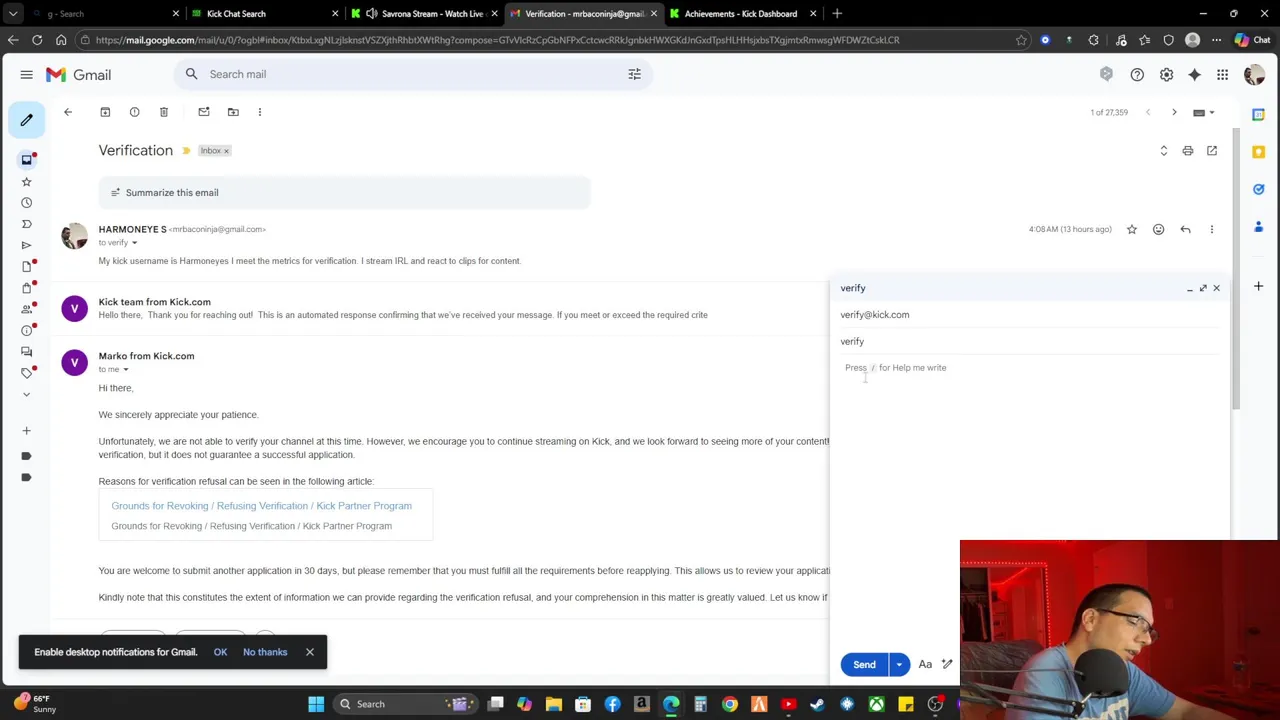The height and width of the screenshot is (720, 1280).
Task: Open Drafts icon in sidebar
Action: 27,266
